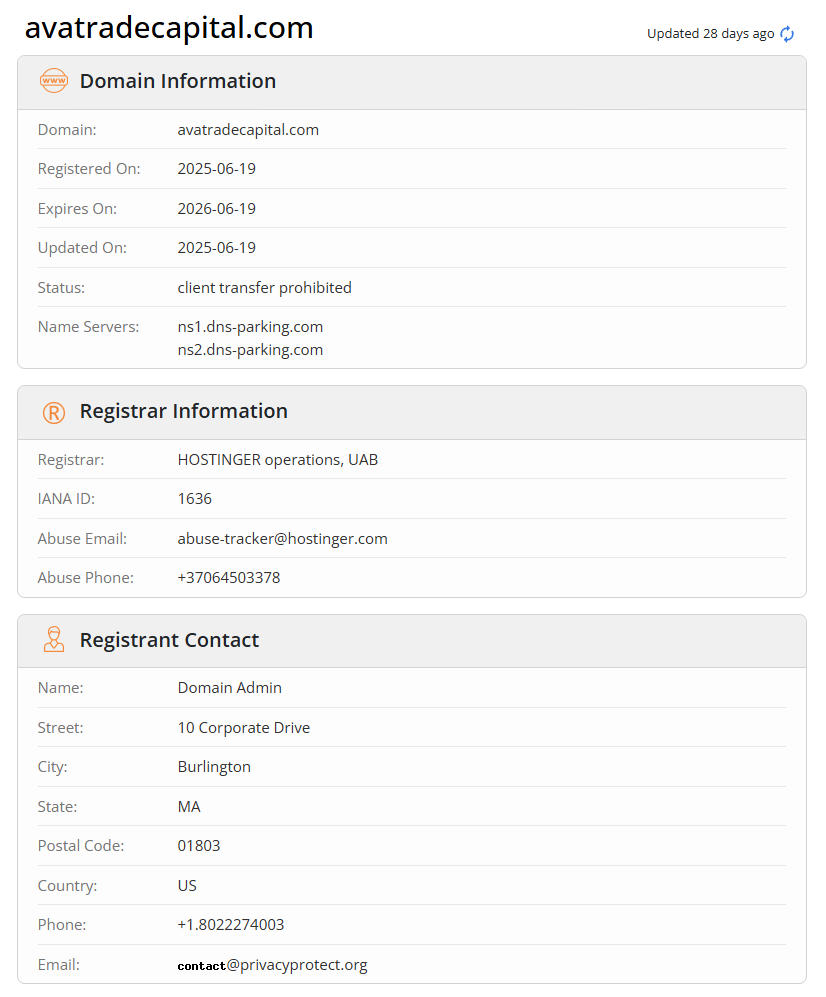Click the contact@privacyprotect.org email

tap(272, 965)
